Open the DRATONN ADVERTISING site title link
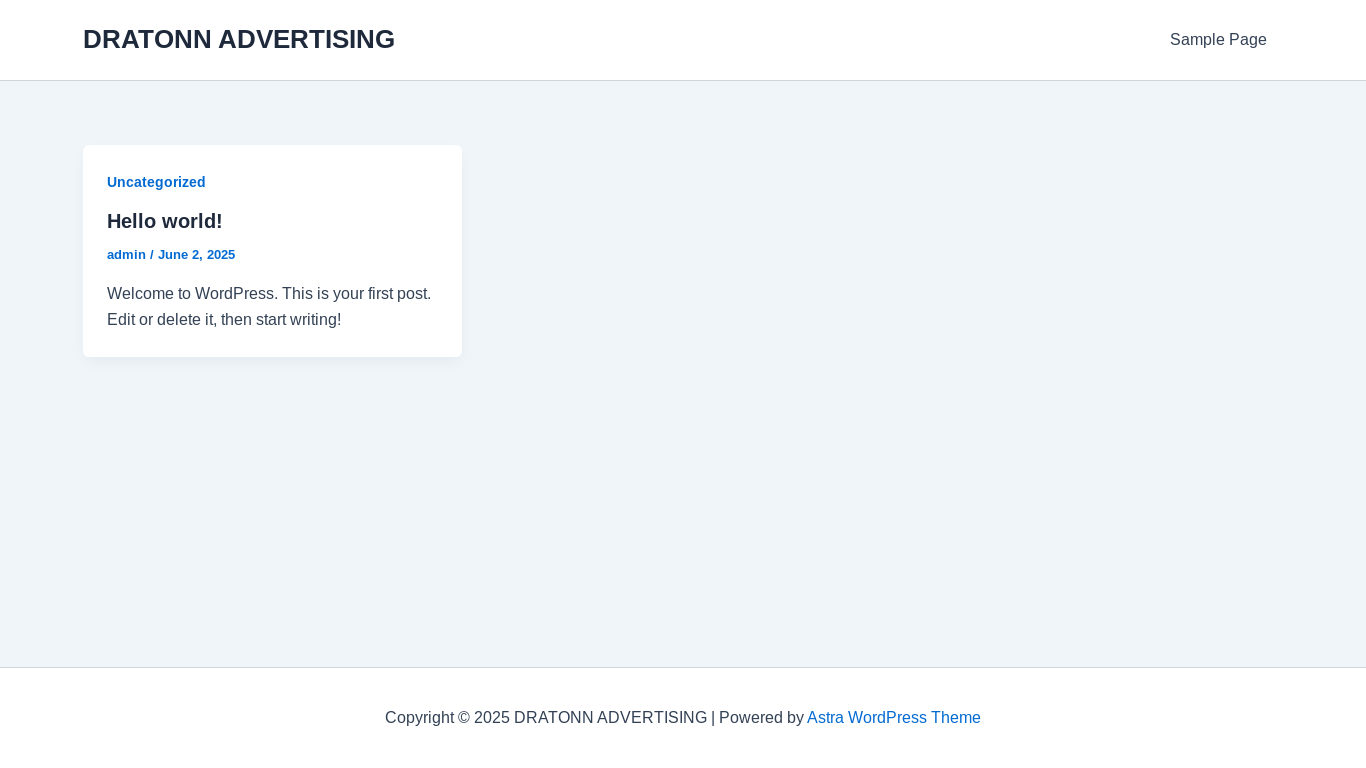Image resolution: width=1366 pixels, height=768 pixels. coord(239,40)
